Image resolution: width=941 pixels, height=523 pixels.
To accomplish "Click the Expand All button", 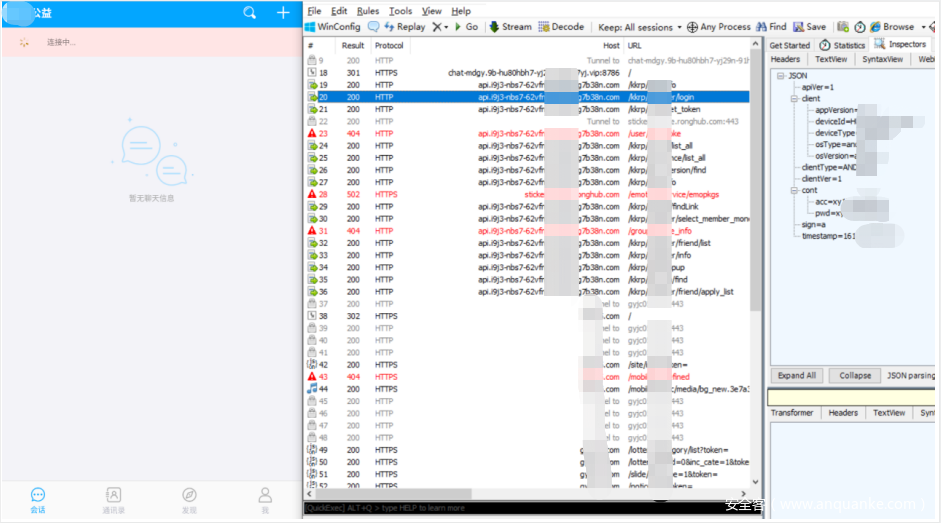I will 797,376.
